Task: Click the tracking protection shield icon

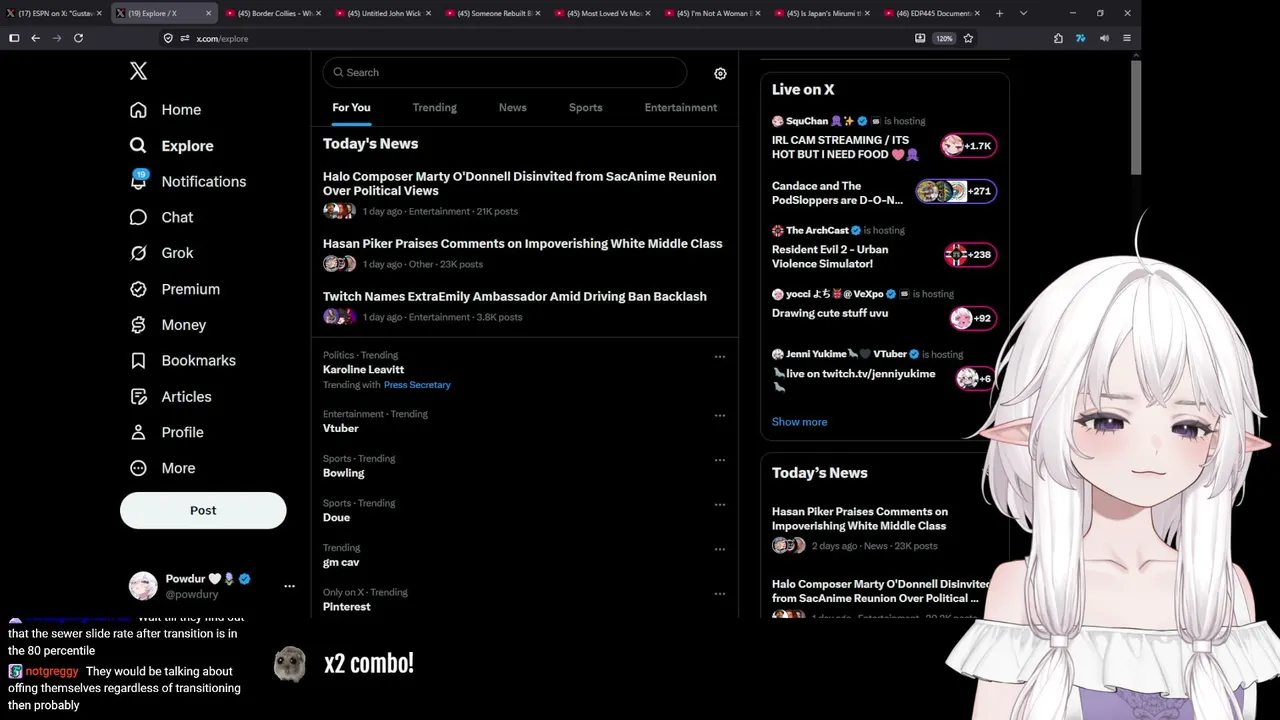Action: (168, 38)
